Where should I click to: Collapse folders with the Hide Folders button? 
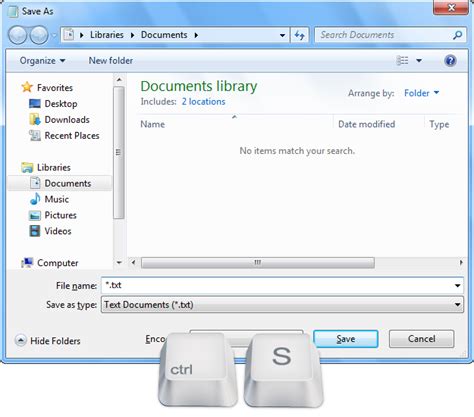(x=48, y=341)
